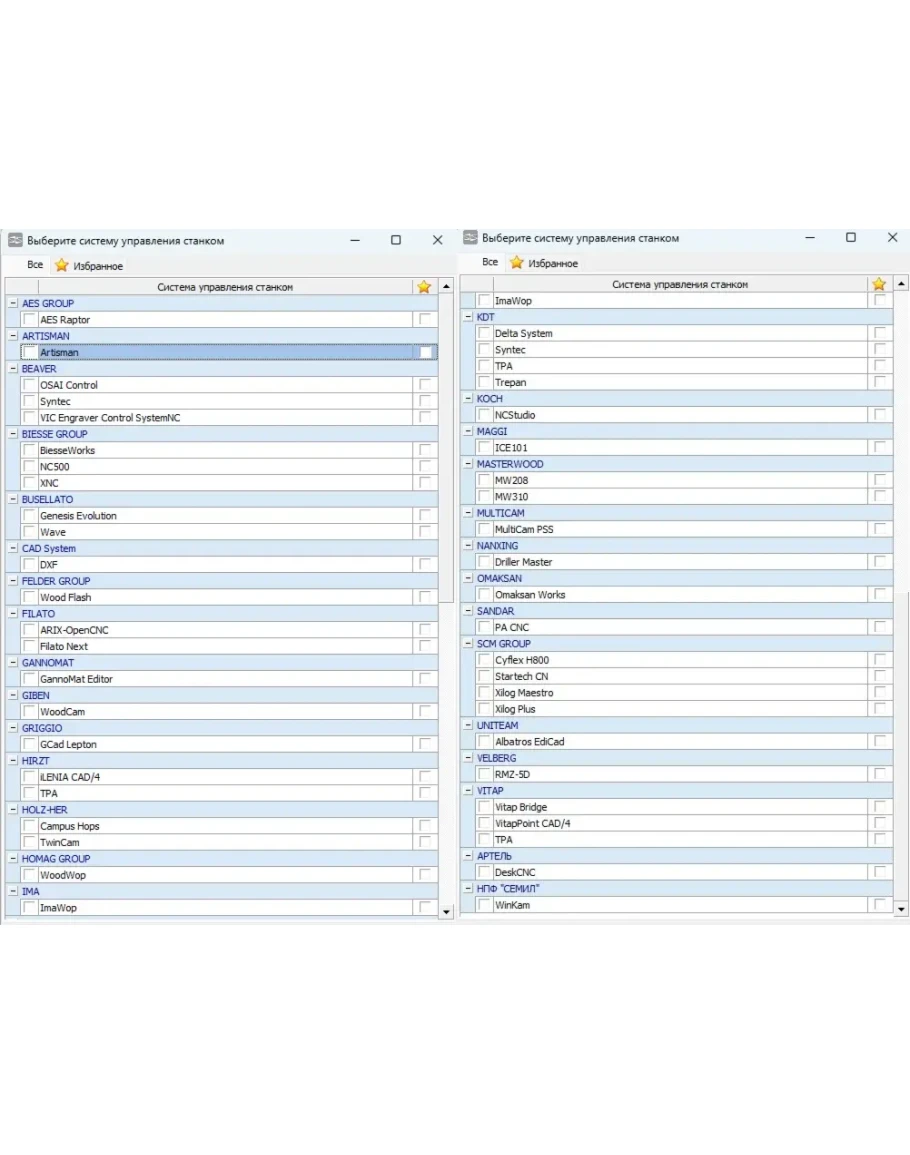
Task: Switch to Все tab in the right window
Action: (x=489, y=262)
